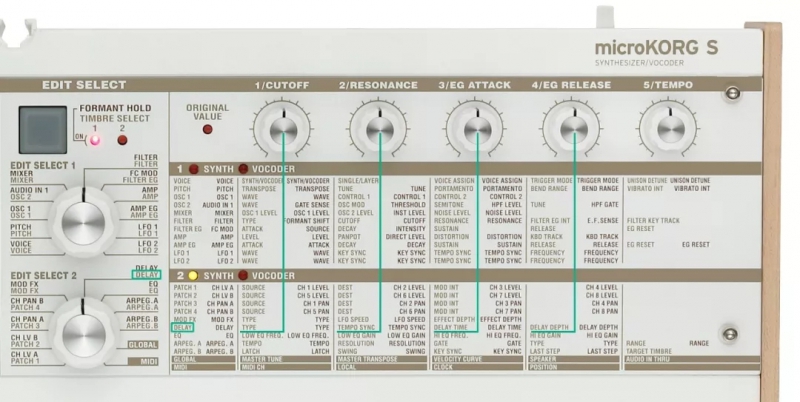
Task: Click the INST LEVEL parameter text
Action: [409, 213]
